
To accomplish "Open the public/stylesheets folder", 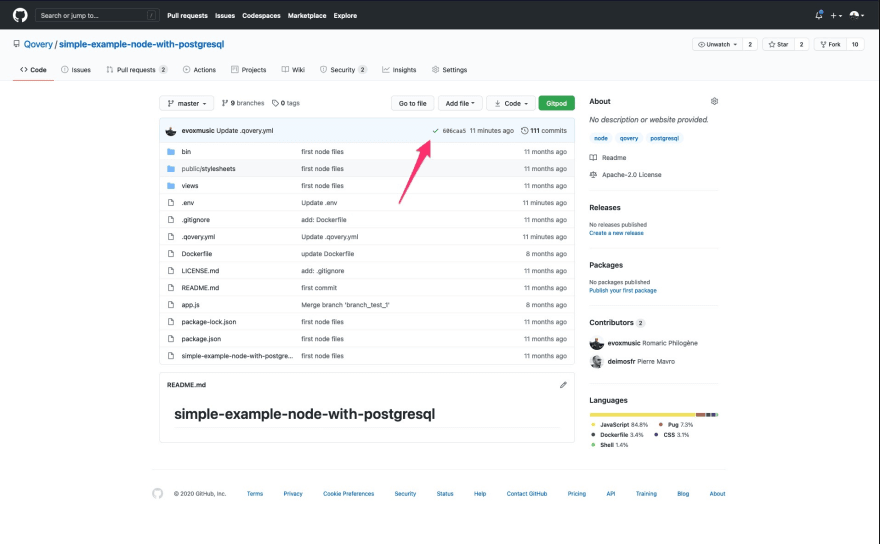I will tap(208, 168).
